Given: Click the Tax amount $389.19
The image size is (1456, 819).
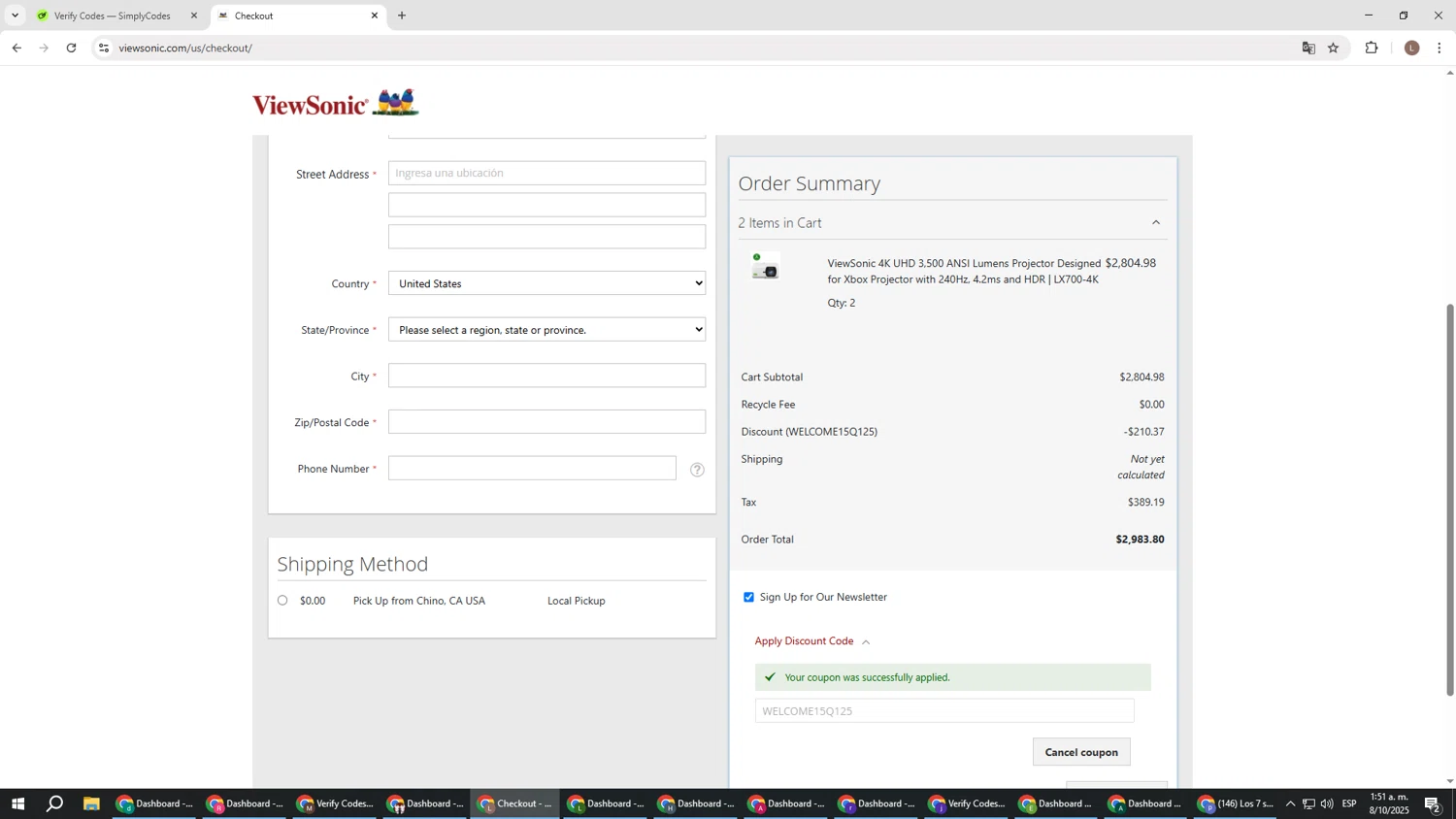Looking at the screenshot, I should (x=1145, y=503).
